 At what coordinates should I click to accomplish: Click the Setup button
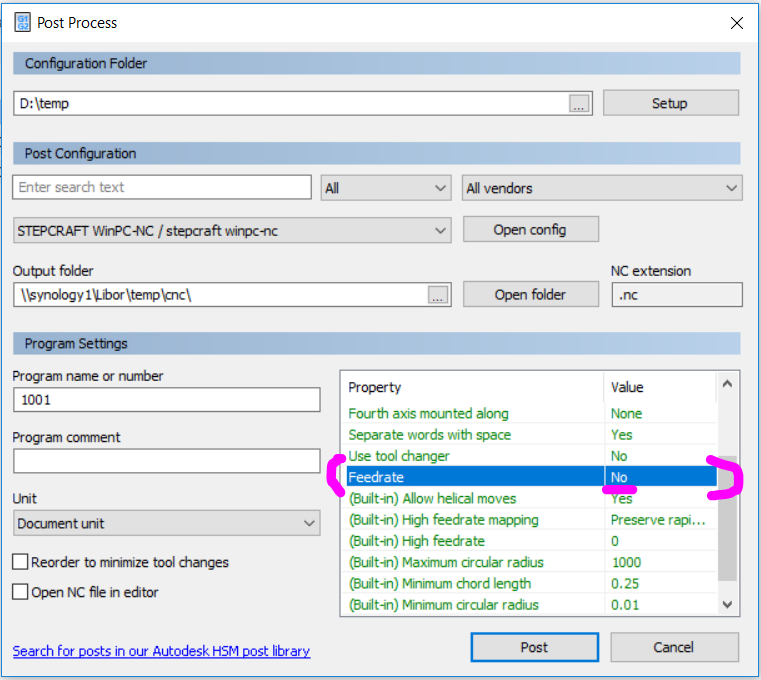(x=670, y=103)
